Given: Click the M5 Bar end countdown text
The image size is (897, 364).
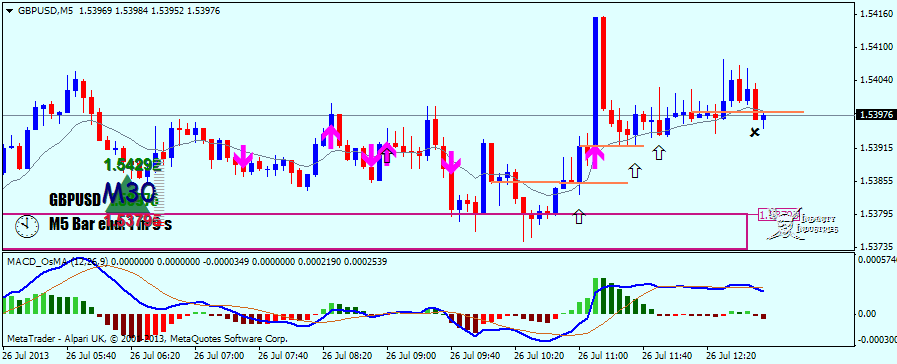Looking at the screenshot, I should click(110, 224).
